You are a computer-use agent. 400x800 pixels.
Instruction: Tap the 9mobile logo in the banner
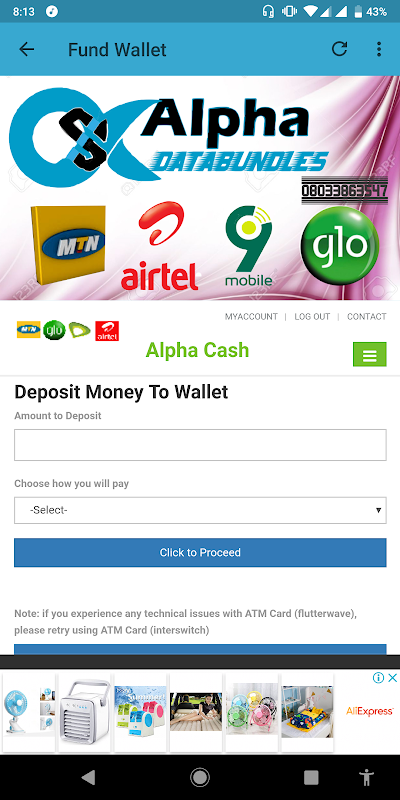click(x=249, y=246)
